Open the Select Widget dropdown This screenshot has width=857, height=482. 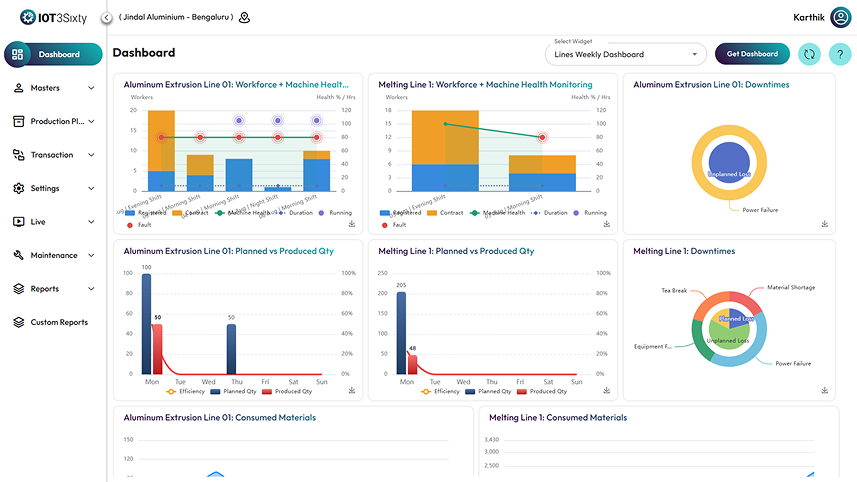tap(626, 54)
